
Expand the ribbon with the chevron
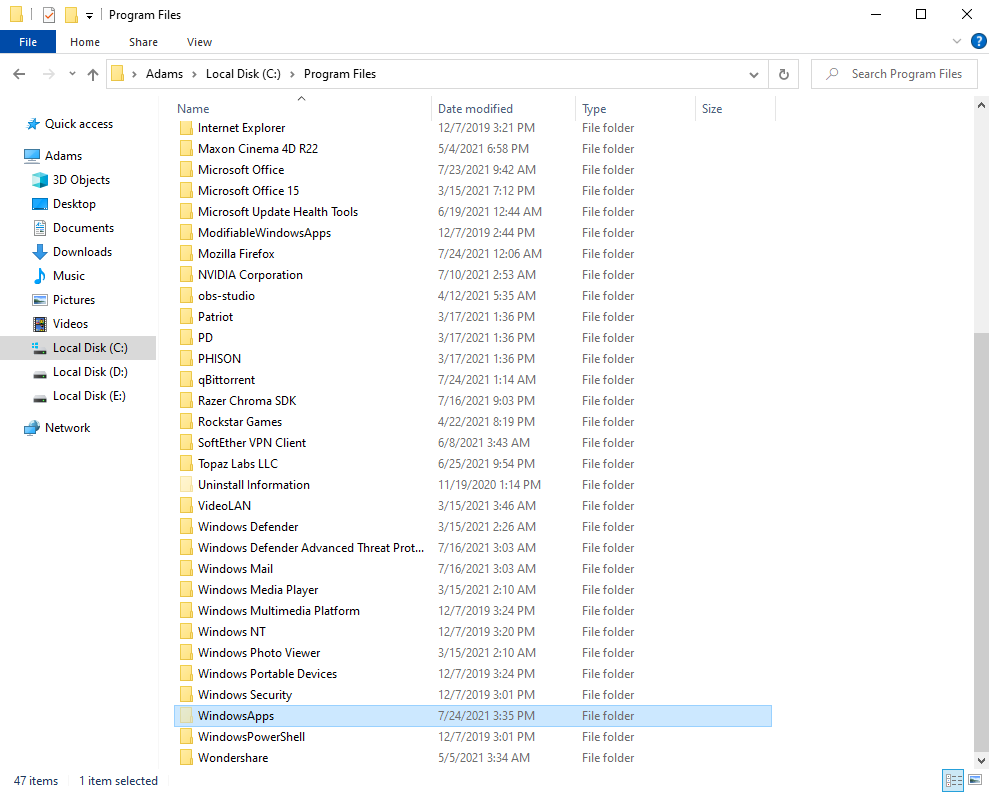point(956,42)
